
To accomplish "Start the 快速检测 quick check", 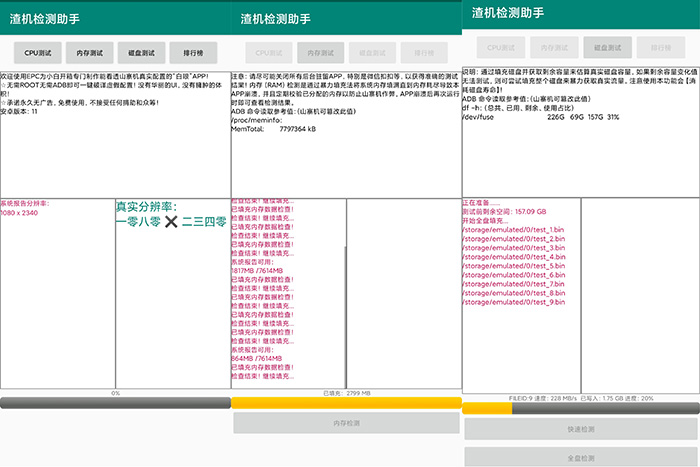I will point(580,429).
